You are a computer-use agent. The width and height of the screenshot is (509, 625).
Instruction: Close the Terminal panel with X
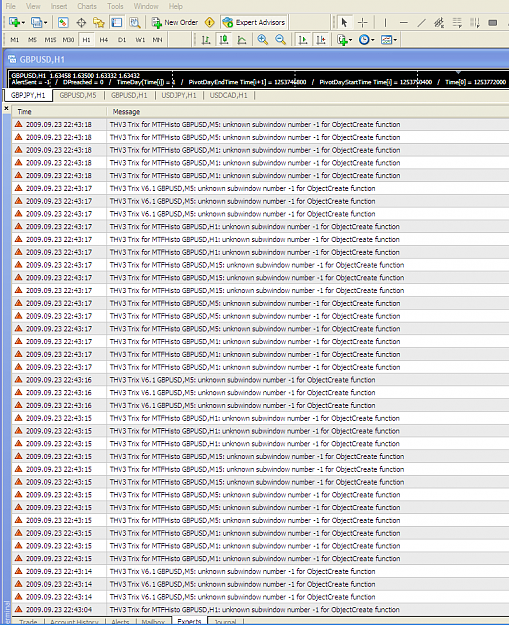point(6,108)
